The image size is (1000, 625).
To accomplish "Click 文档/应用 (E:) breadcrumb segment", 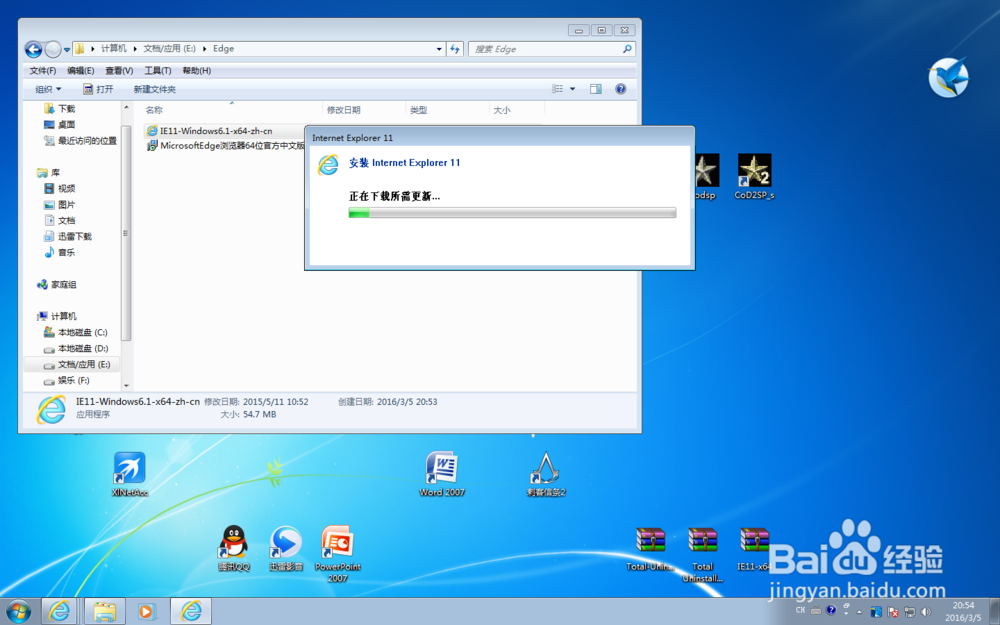I will tap(169, 48).
